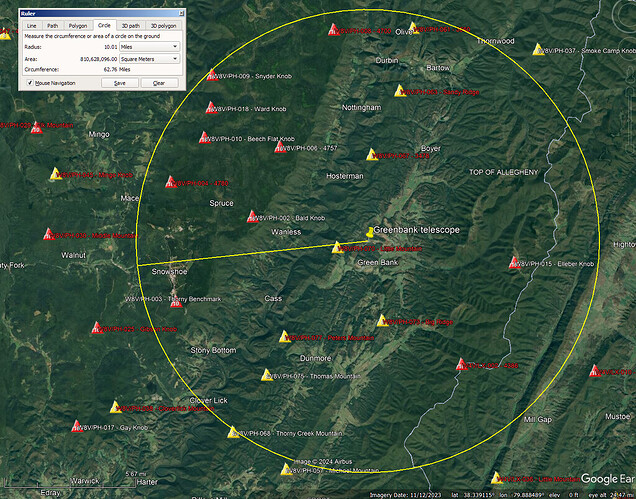Select the Peters Mountain PH-077 marker
Viewport: 636px width, 499px height.
pos(285,337)
